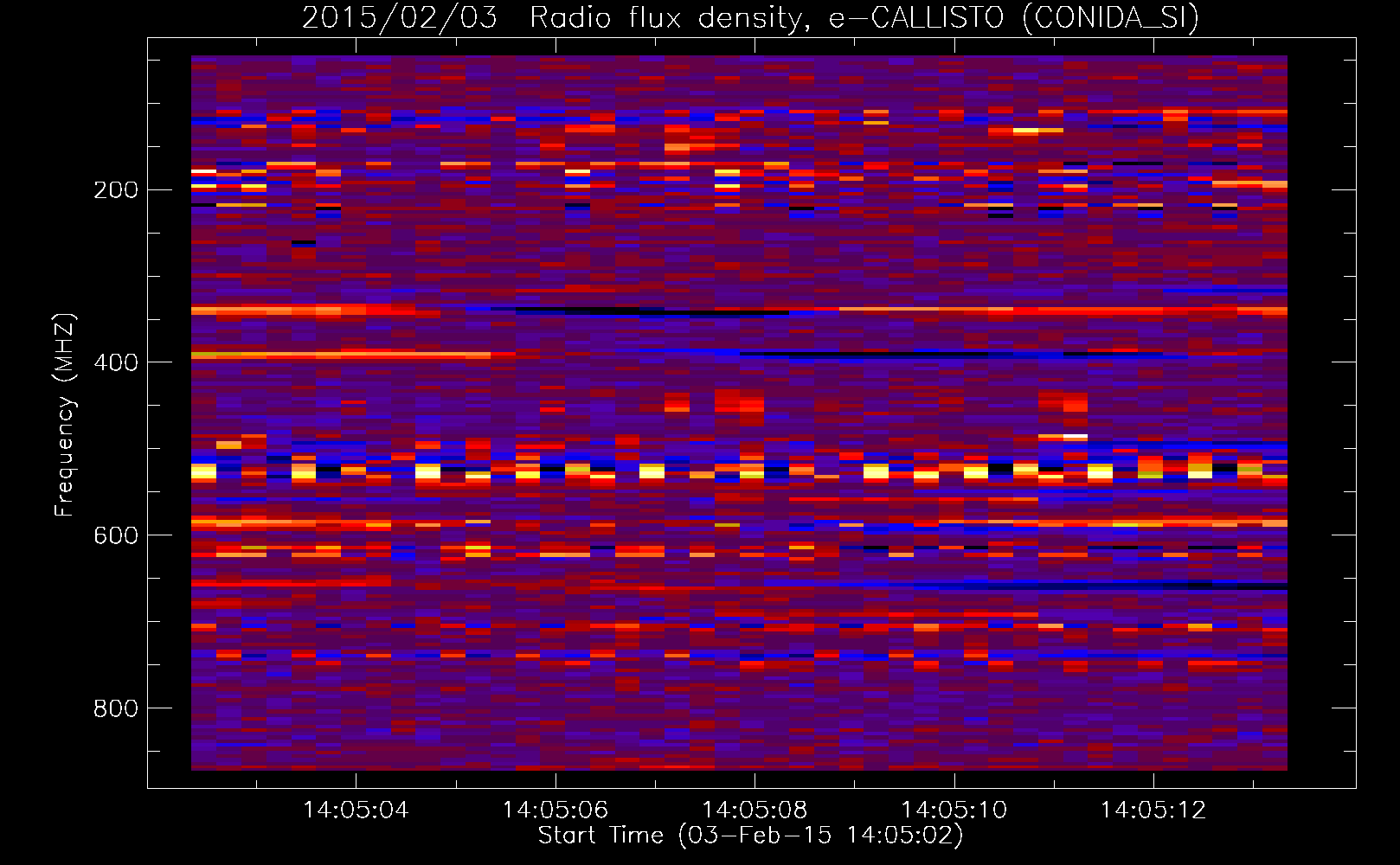This screenshot has width=1400, height=865.
Task: Click the 14:05:12 time tick label
Action: point(1153,811)
